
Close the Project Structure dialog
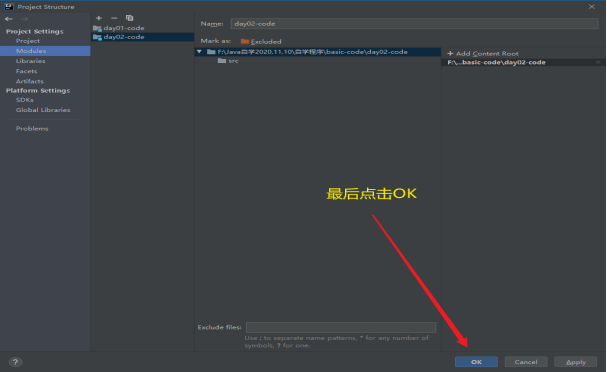click(592, 7)
